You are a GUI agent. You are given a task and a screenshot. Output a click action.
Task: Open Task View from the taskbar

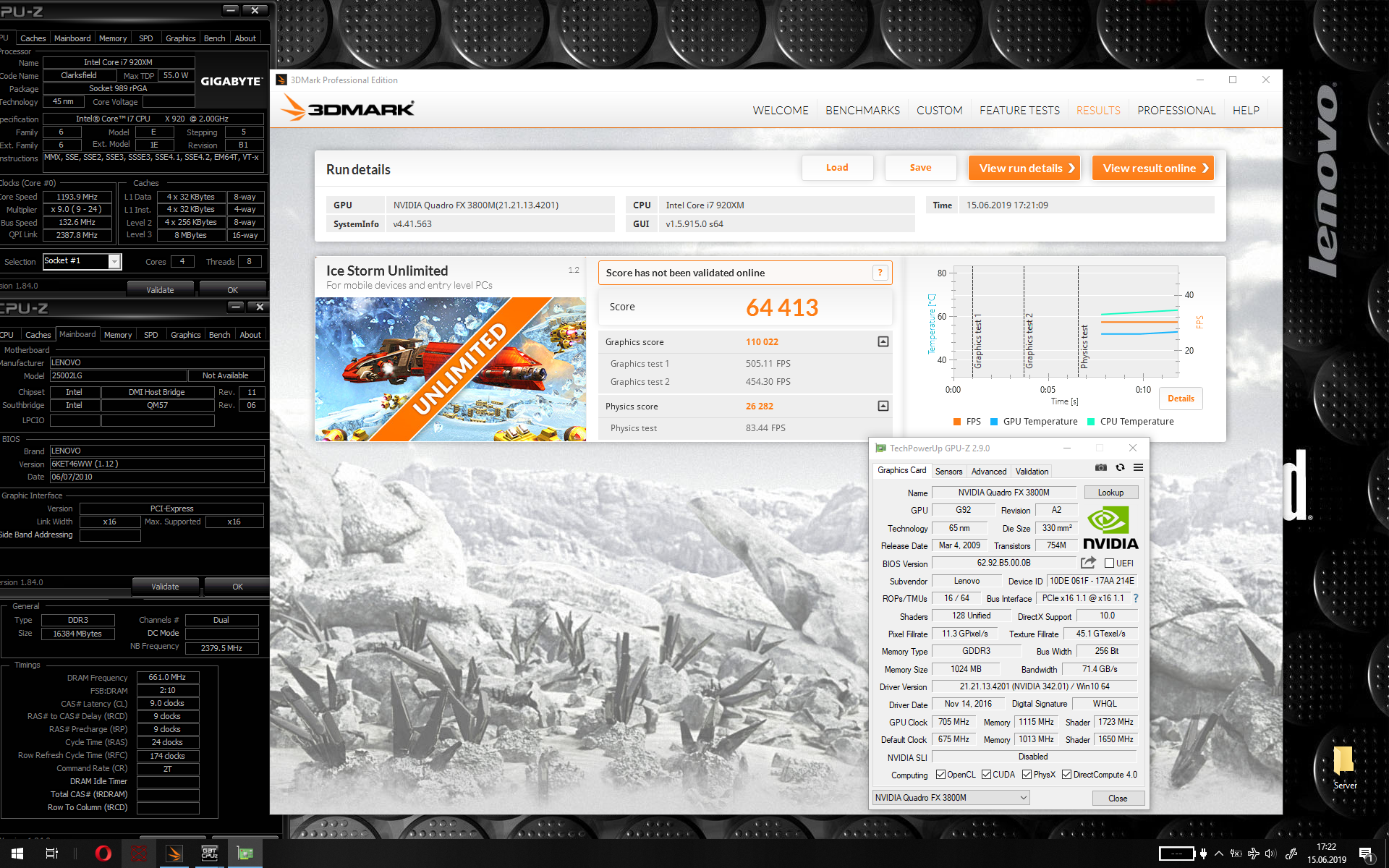(x=52, y=854)
